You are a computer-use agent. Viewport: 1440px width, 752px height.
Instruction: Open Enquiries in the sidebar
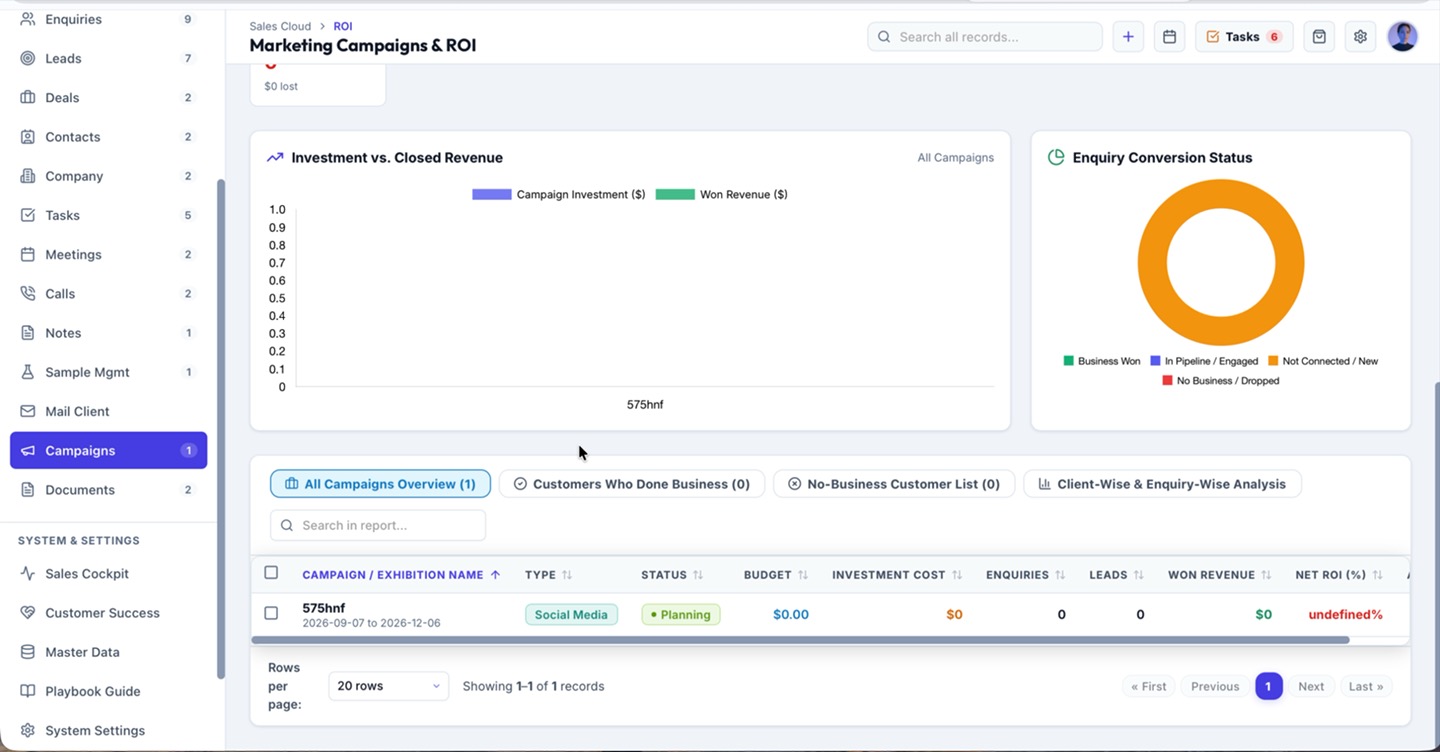(x=108, y=19)
